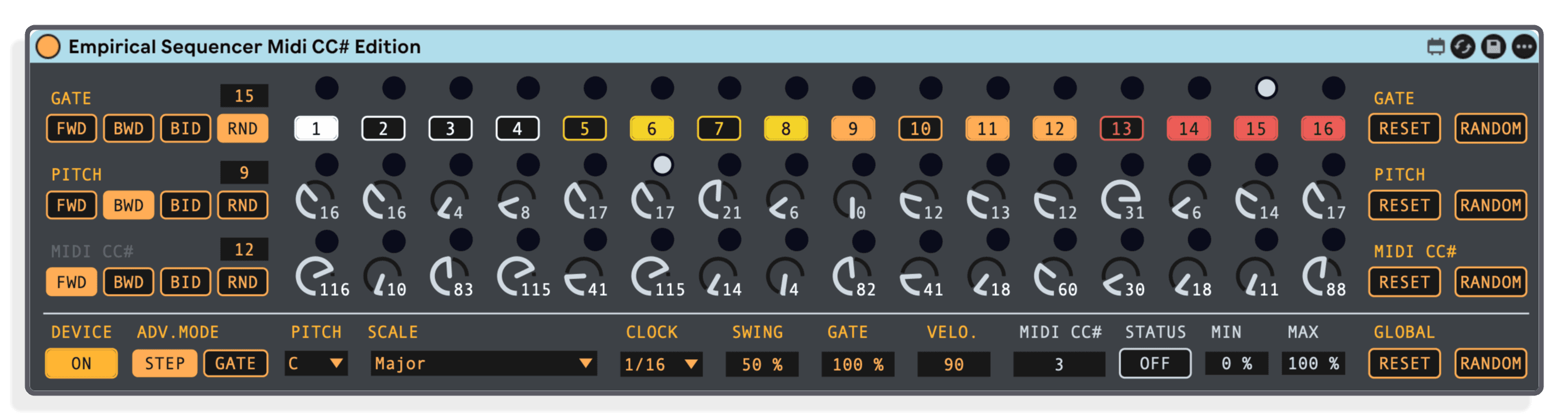Click the PITCH sequence length box showing 9
The height and width of the screenshot is (420, 1568).
tap(244, 173)
